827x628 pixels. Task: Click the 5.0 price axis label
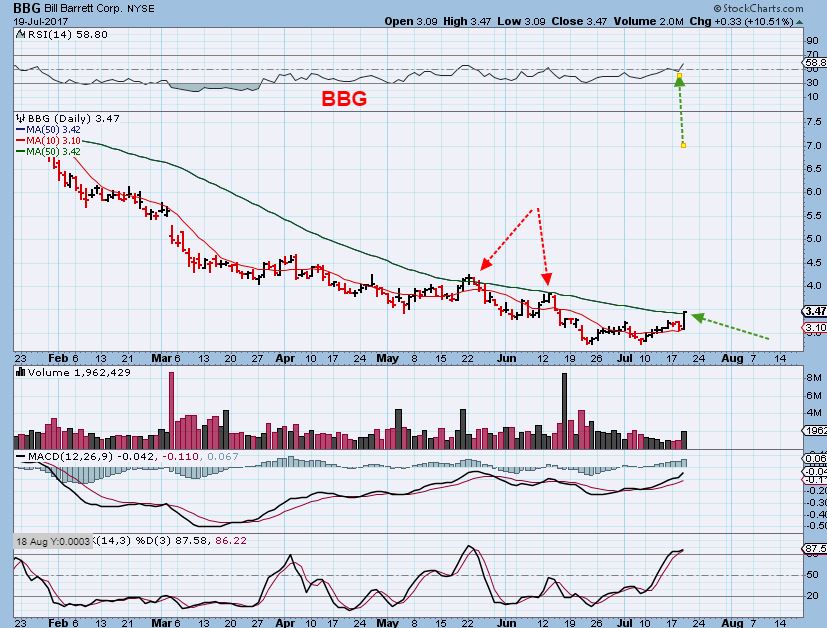tap(813, 239)
